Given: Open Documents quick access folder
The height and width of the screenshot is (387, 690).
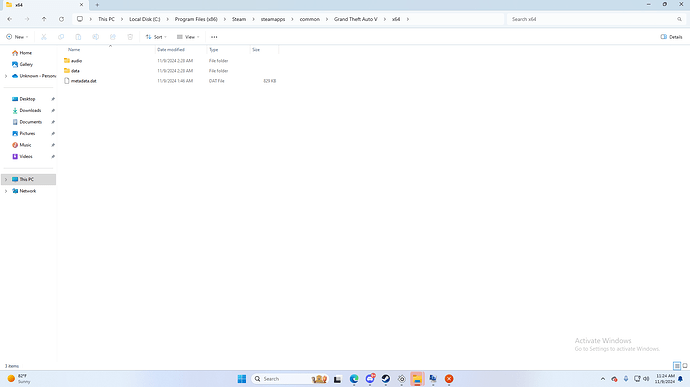Looking at the screenshot, I should point(30,122).
